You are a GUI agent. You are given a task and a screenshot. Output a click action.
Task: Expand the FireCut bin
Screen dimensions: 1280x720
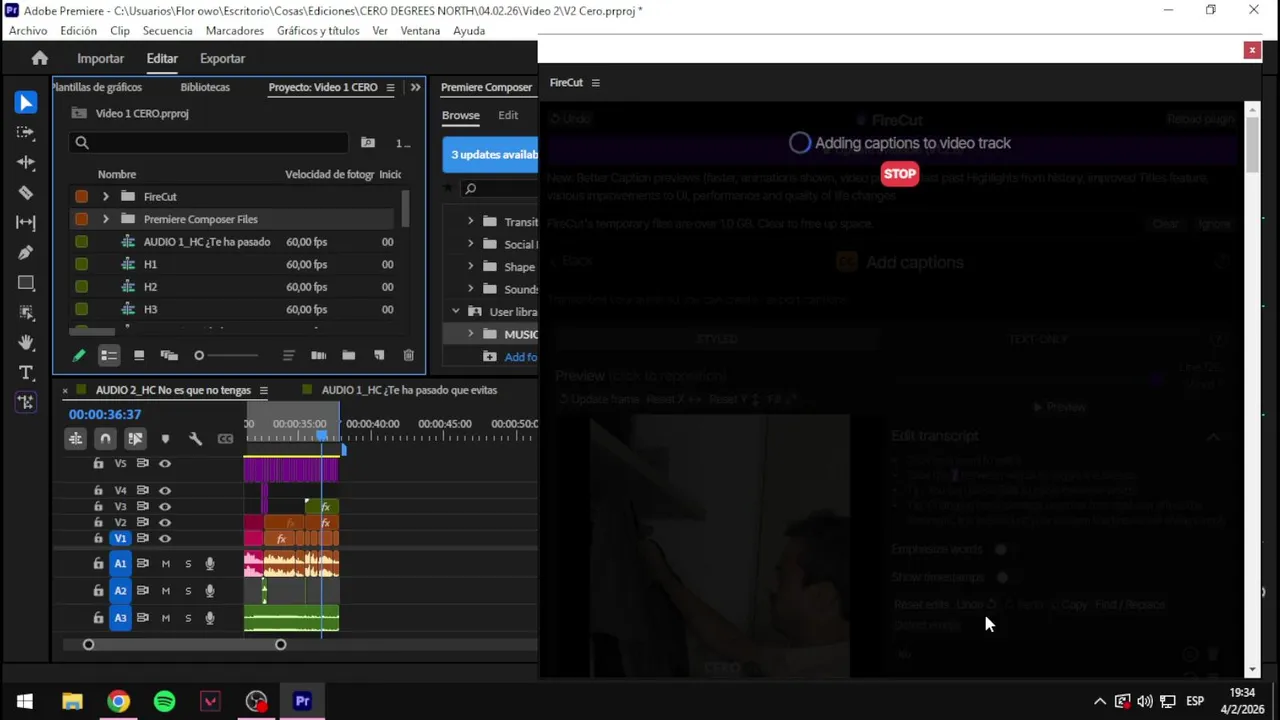pyautogui.click(x=105, y=197)
